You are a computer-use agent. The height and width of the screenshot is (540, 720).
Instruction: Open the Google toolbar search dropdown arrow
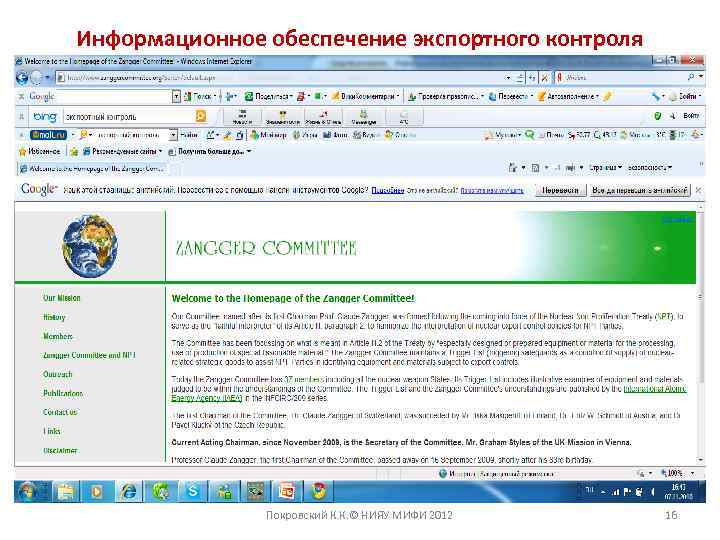click(x=176, y=96)
